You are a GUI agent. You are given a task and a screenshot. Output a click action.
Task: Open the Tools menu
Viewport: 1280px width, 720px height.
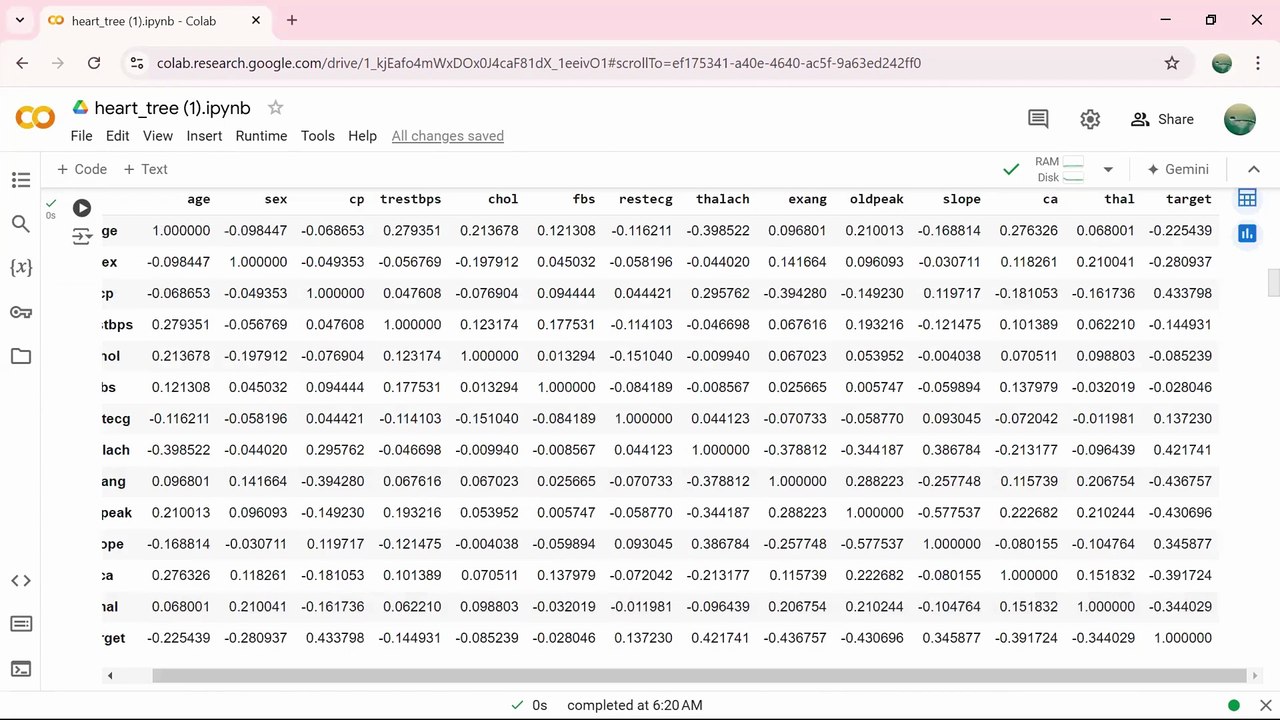tap(318, 136)
